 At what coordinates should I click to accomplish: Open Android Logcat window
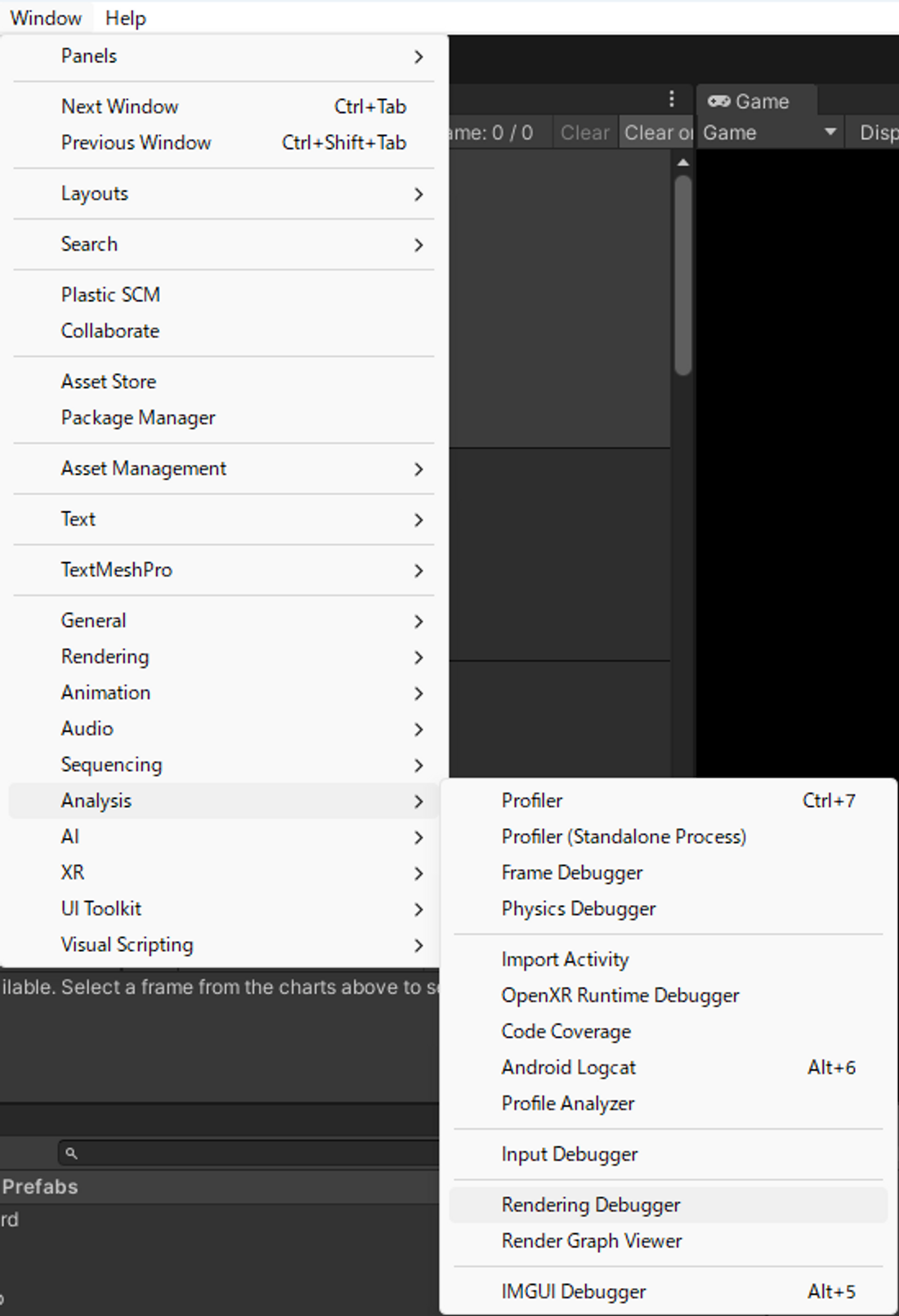pyautogui.click(x=669, y=1068)
